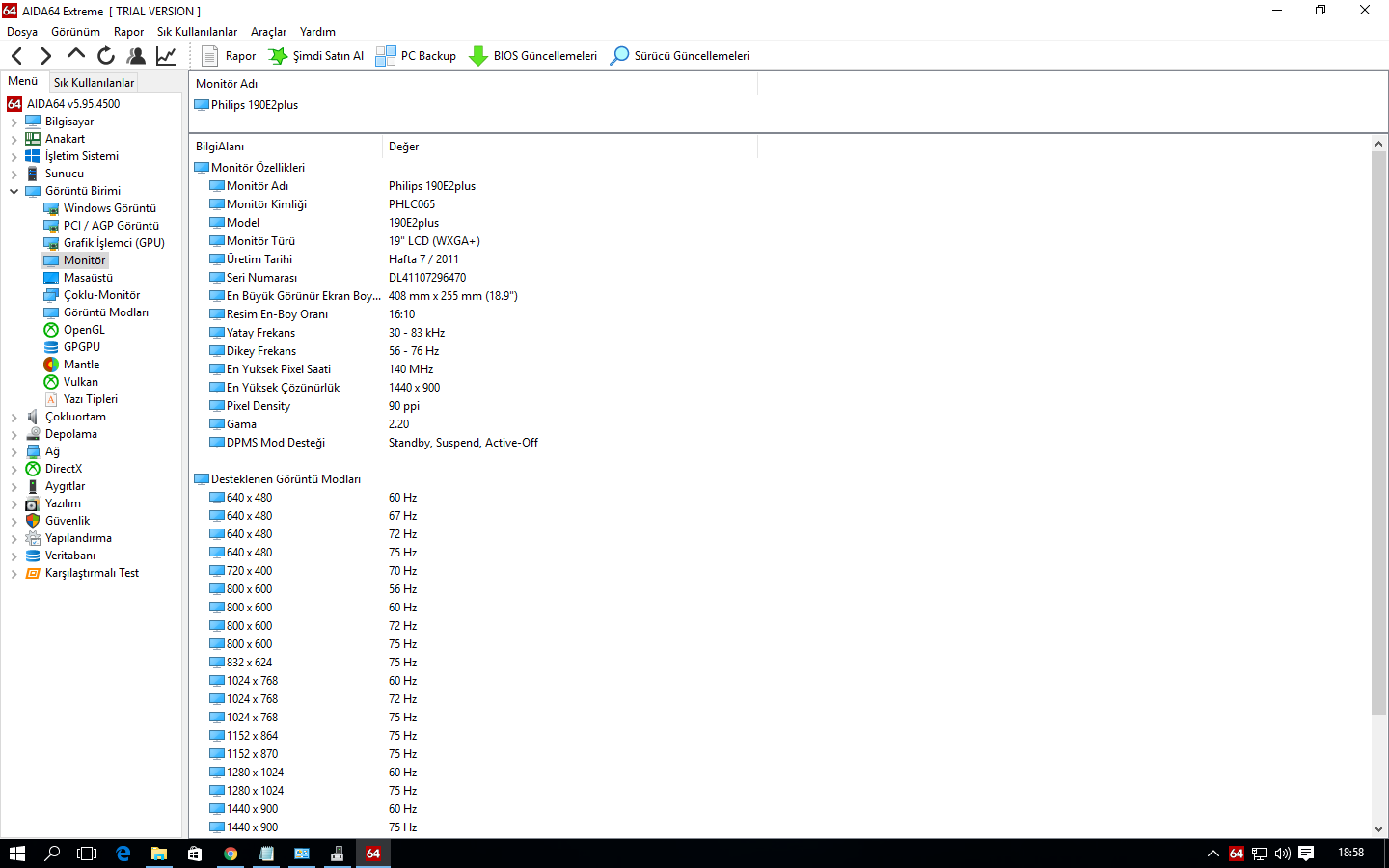Expand the Bilgisayar tree node
Viewport: 1389px width, 868px height.
14,122
